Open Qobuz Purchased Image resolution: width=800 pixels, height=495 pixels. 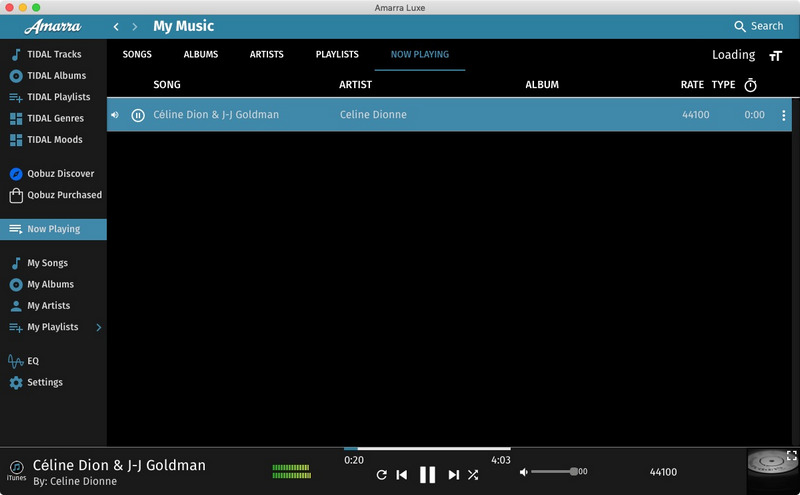[54, 195]
